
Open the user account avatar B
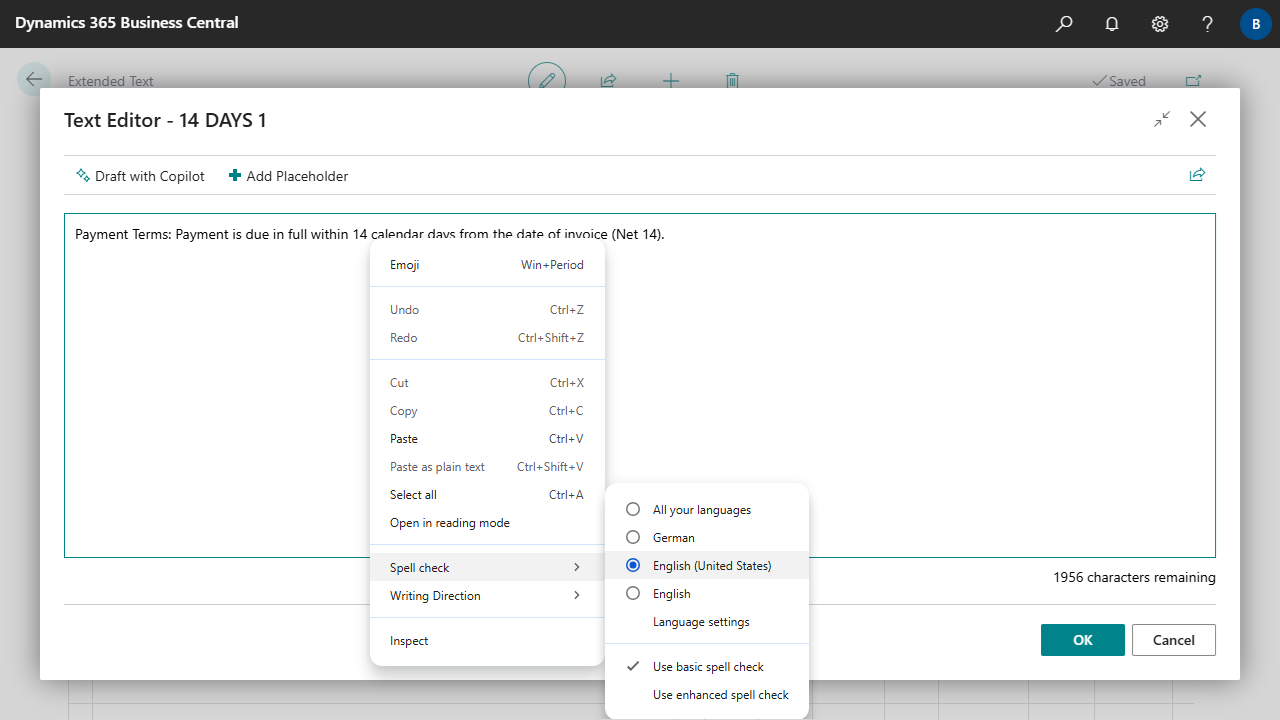click(1256, 24)
